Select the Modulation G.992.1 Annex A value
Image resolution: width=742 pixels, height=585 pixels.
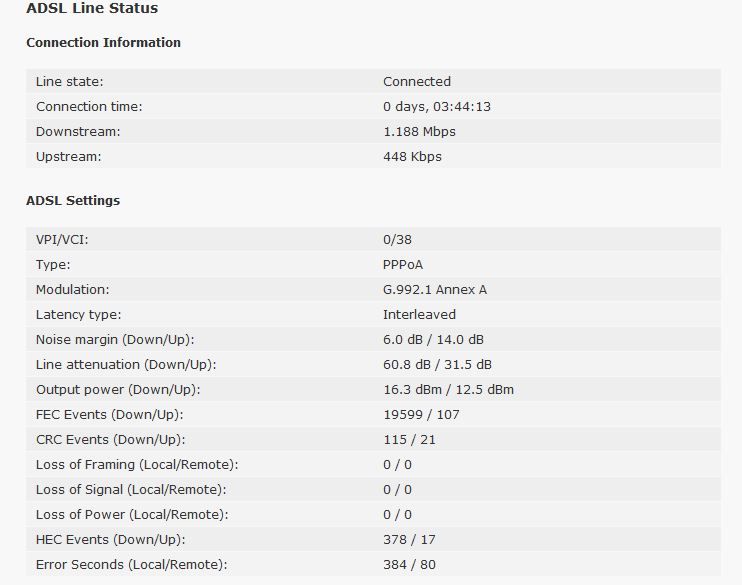pos(435,290)
